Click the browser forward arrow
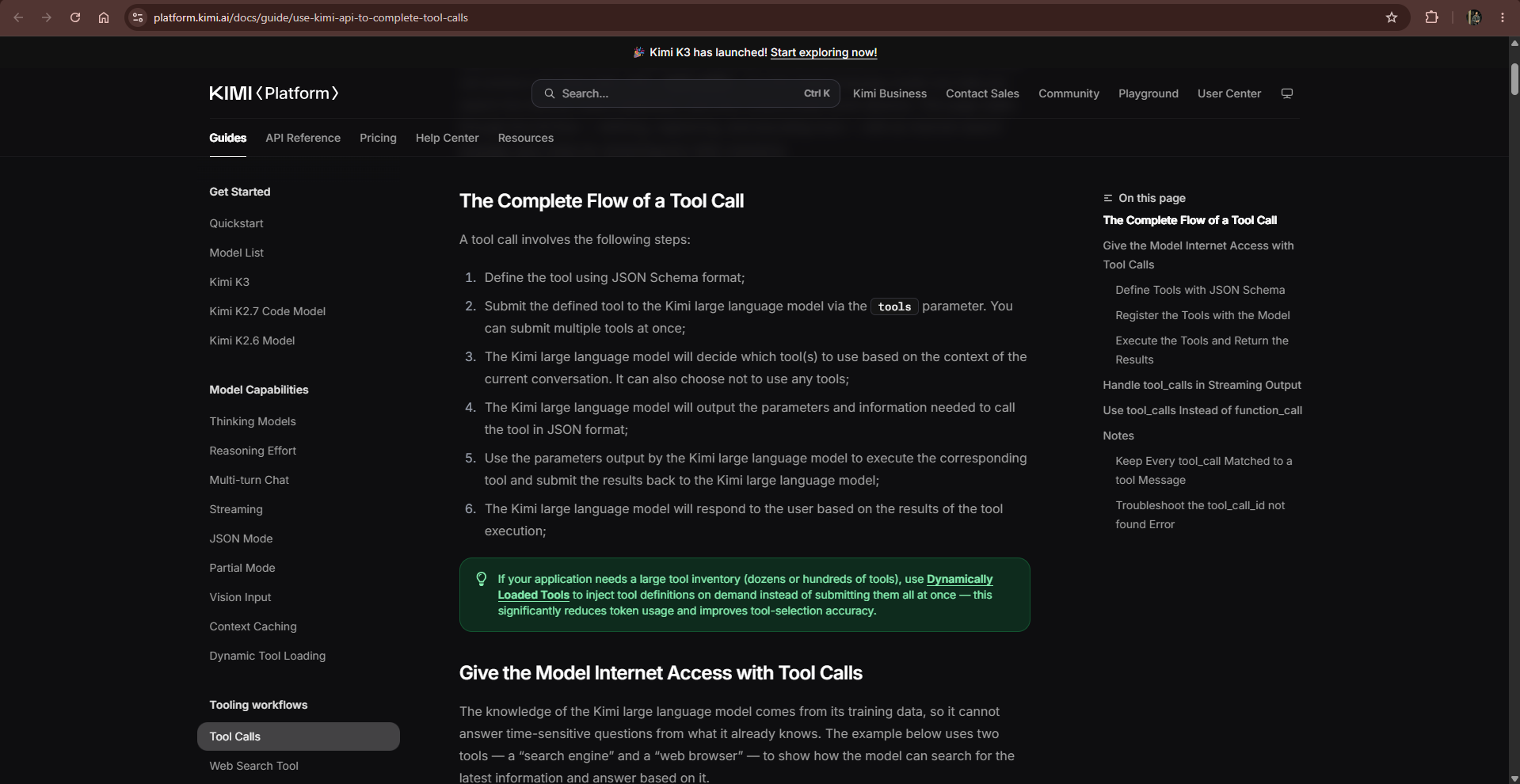The image size is (1520, 784). click(47, 17)
